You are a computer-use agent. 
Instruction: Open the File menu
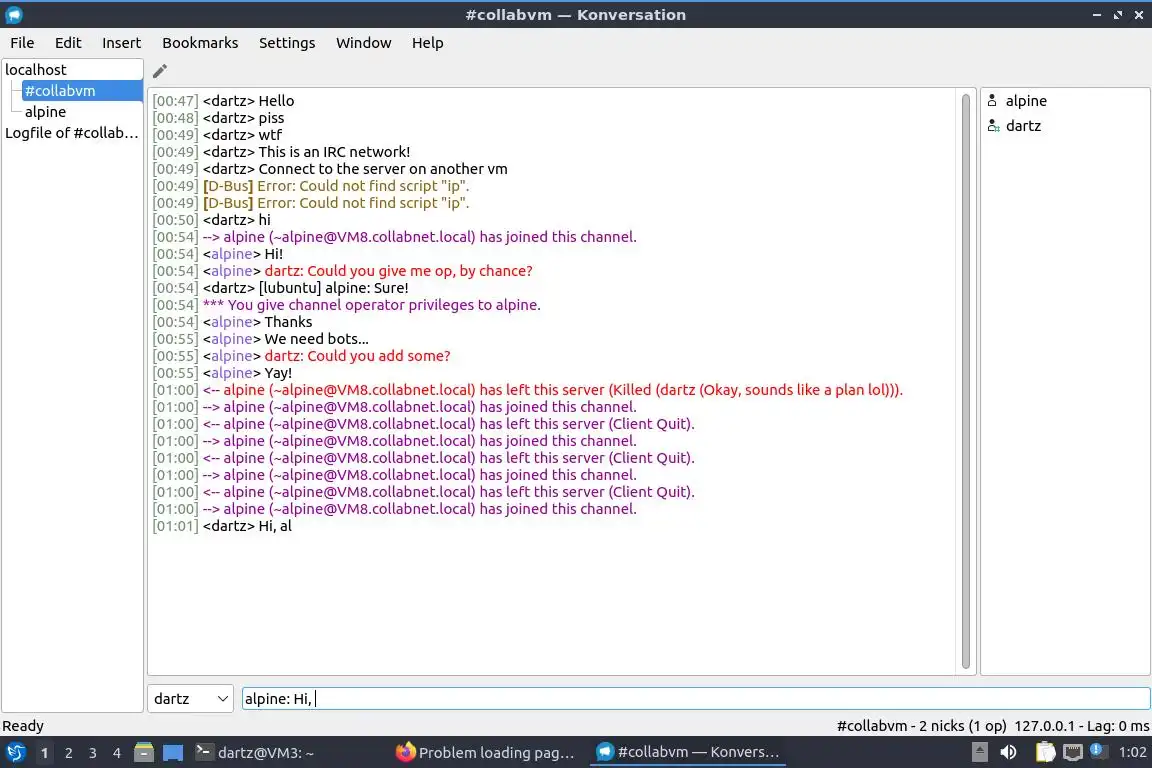pos(22,43)
